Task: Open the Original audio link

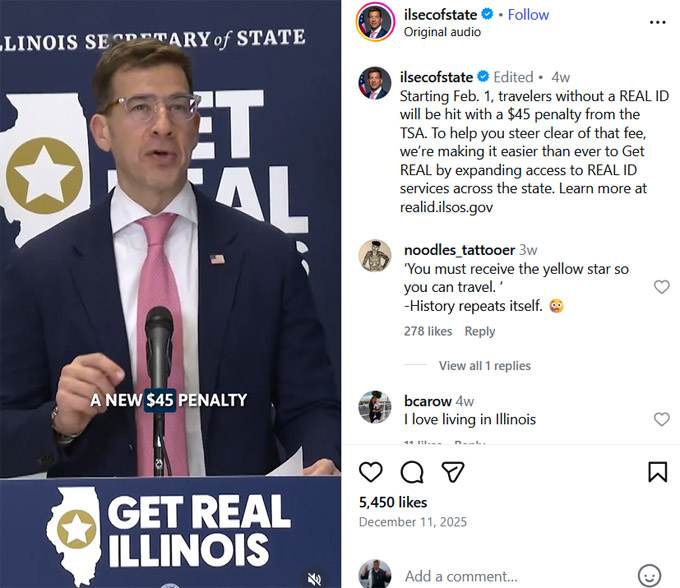Action: (x=442, y=32)
